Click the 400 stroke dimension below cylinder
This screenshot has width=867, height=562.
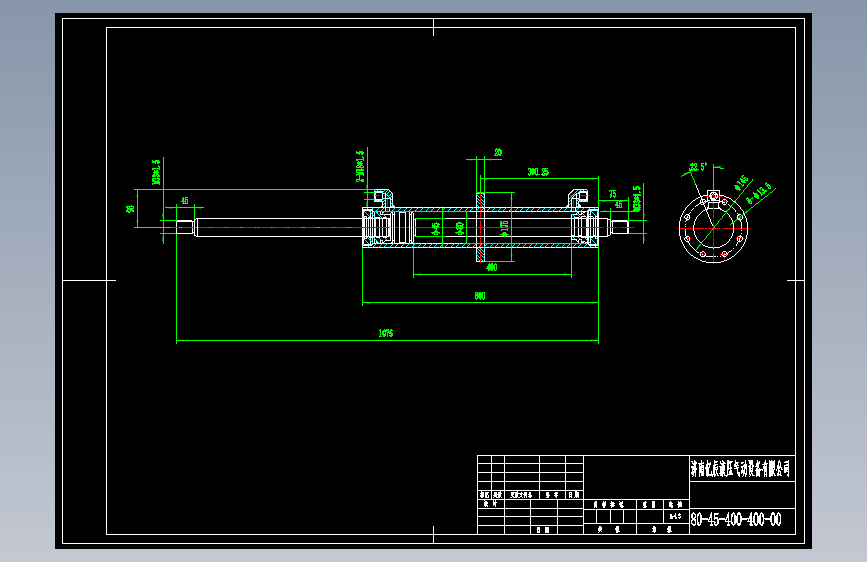(x=492, y=267)
